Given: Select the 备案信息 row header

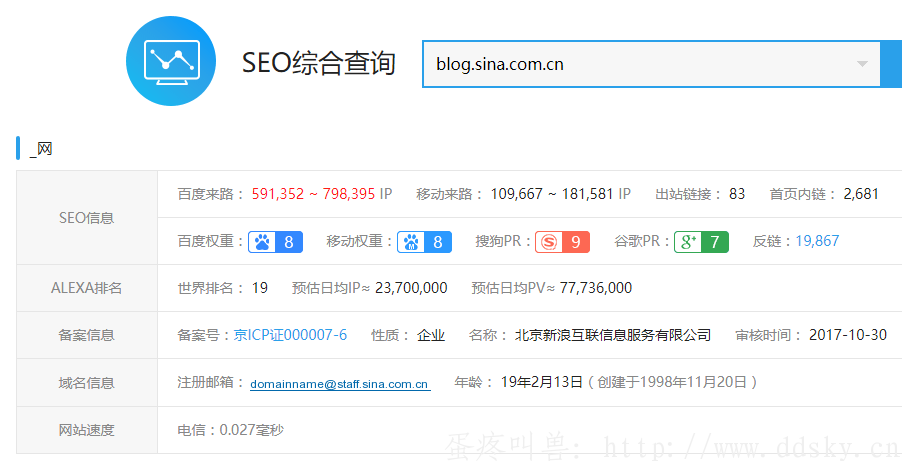Looking at the screenshot, I should pos(87,335).
